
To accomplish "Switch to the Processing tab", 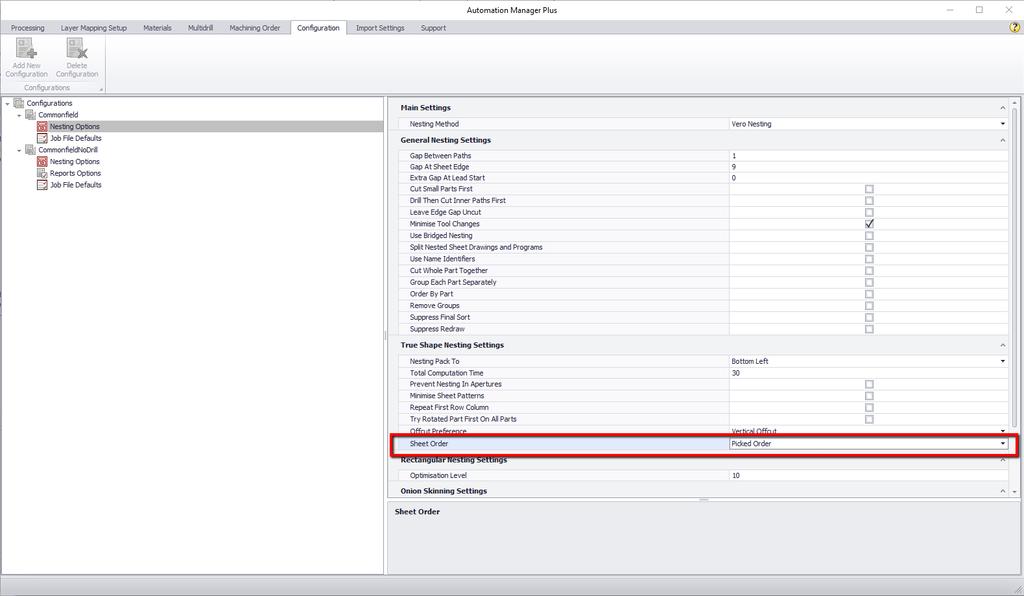I will coord(27,28).
